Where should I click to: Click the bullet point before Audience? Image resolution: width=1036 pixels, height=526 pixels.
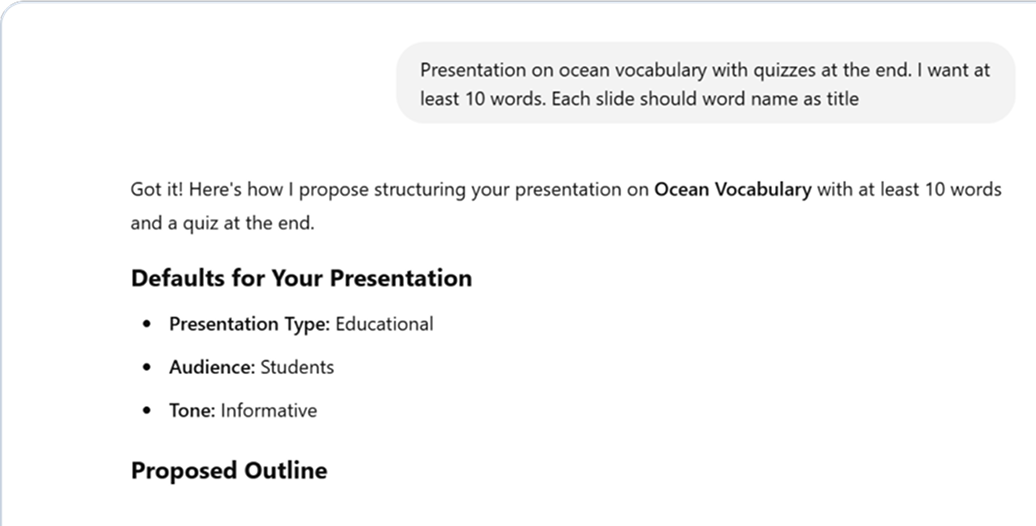click(149, 367)
